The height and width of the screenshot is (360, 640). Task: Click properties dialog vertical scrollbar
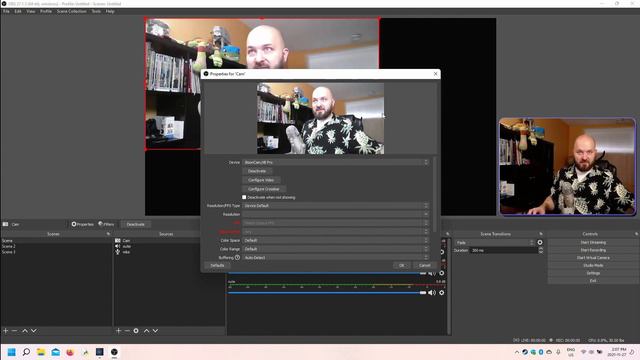pyautogui.click(x=435, y=194)
